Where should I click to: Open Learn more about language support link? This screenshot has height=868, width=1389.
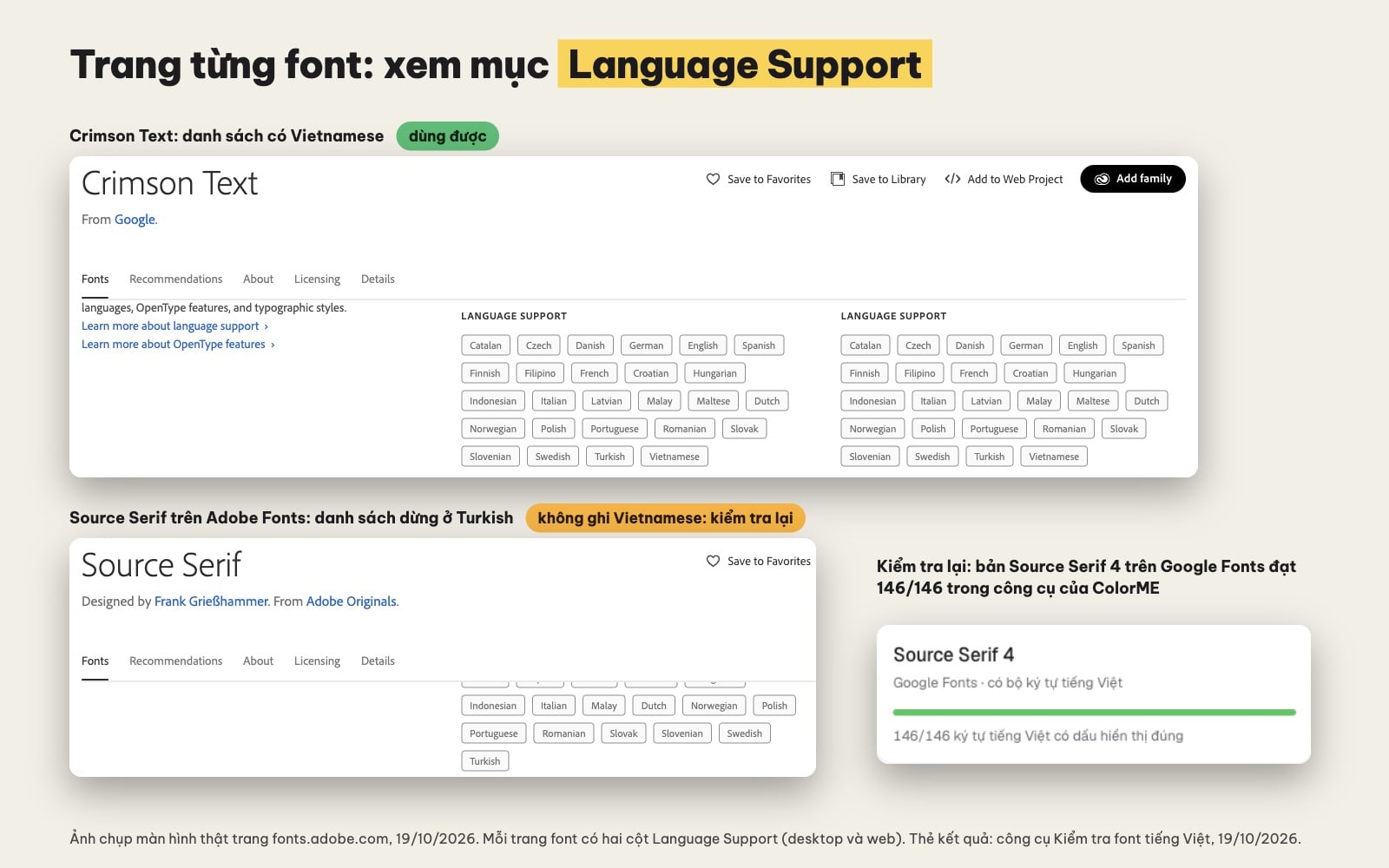(174, 325)
